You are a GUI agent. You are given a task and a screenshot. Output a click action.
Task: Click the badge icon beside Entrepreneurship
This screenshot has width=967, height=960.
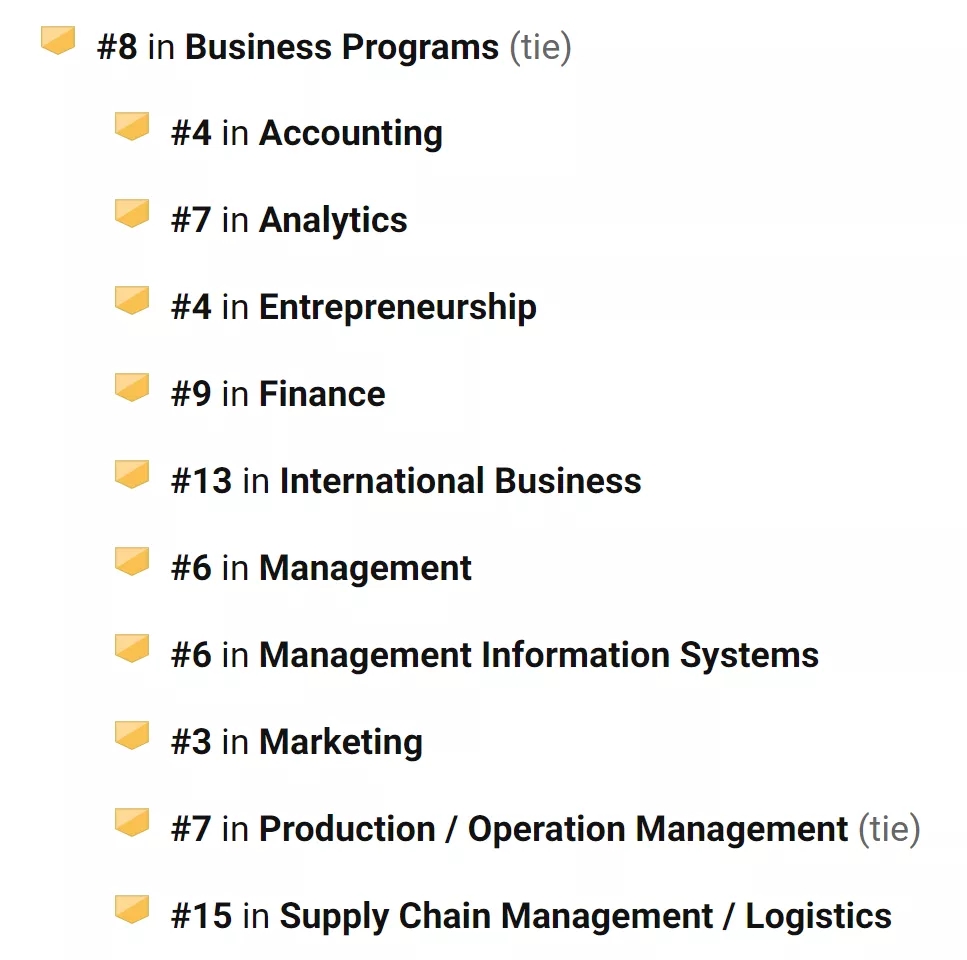pos(132,300)
